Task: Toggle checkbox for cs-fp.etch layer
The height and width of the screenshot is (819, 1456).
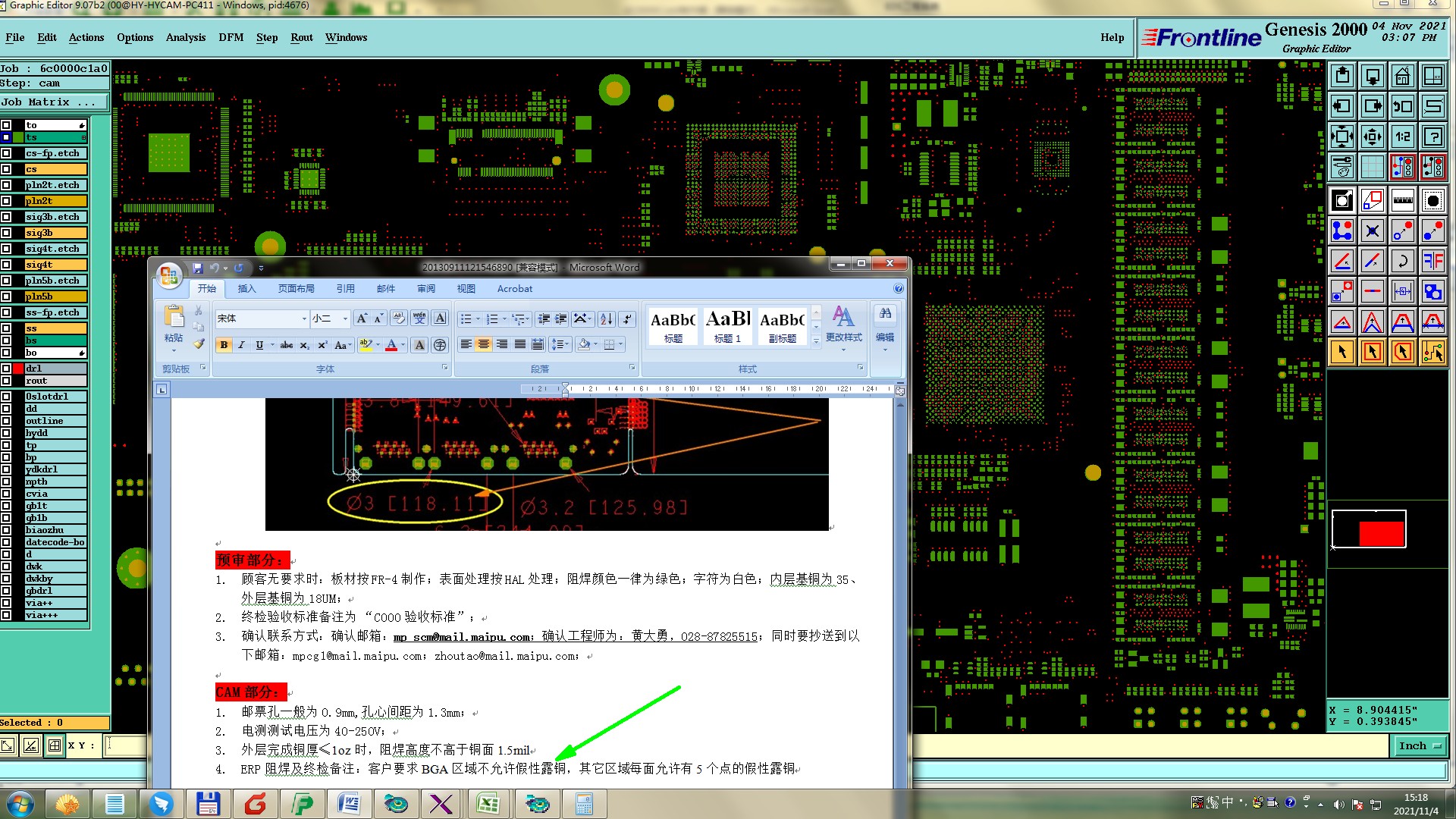Action: coord(6,153)
